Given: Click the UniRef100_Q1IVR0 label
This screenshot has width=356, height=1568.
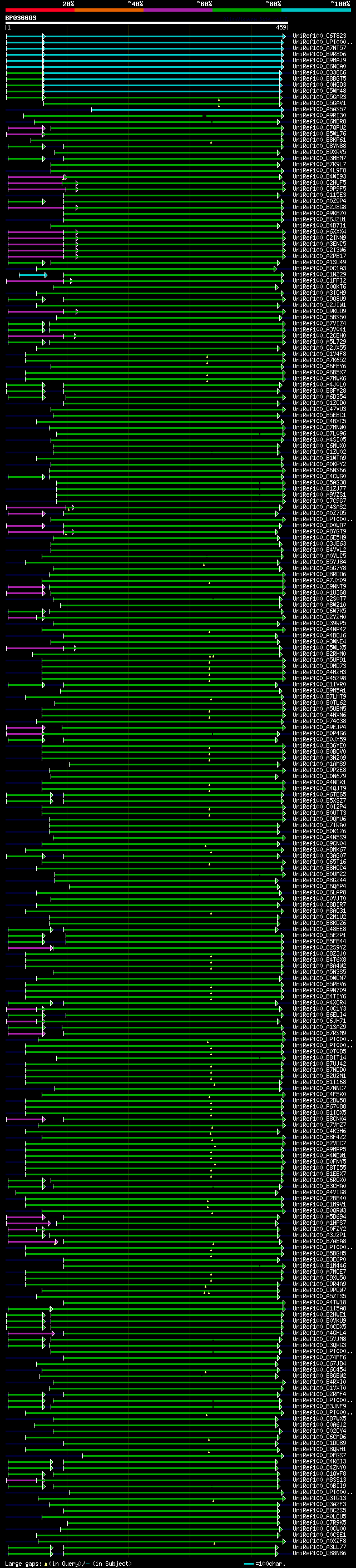Looking at the screenshot, I should coord(319,685).
